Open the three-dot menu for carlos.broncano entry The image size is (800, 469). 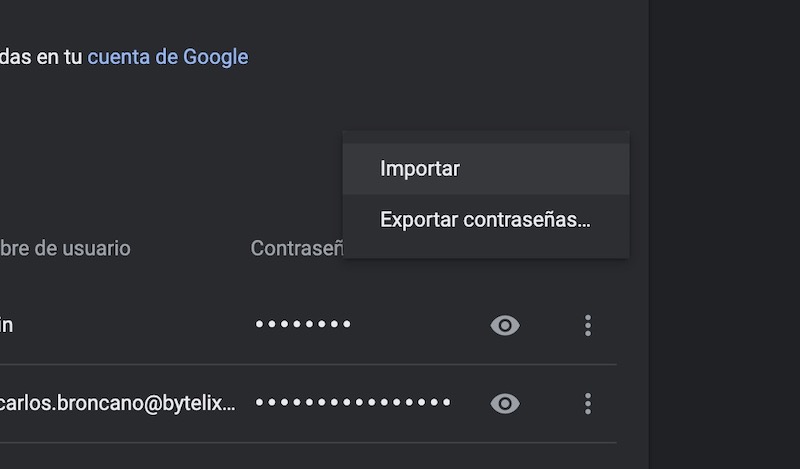coord(587,403)
